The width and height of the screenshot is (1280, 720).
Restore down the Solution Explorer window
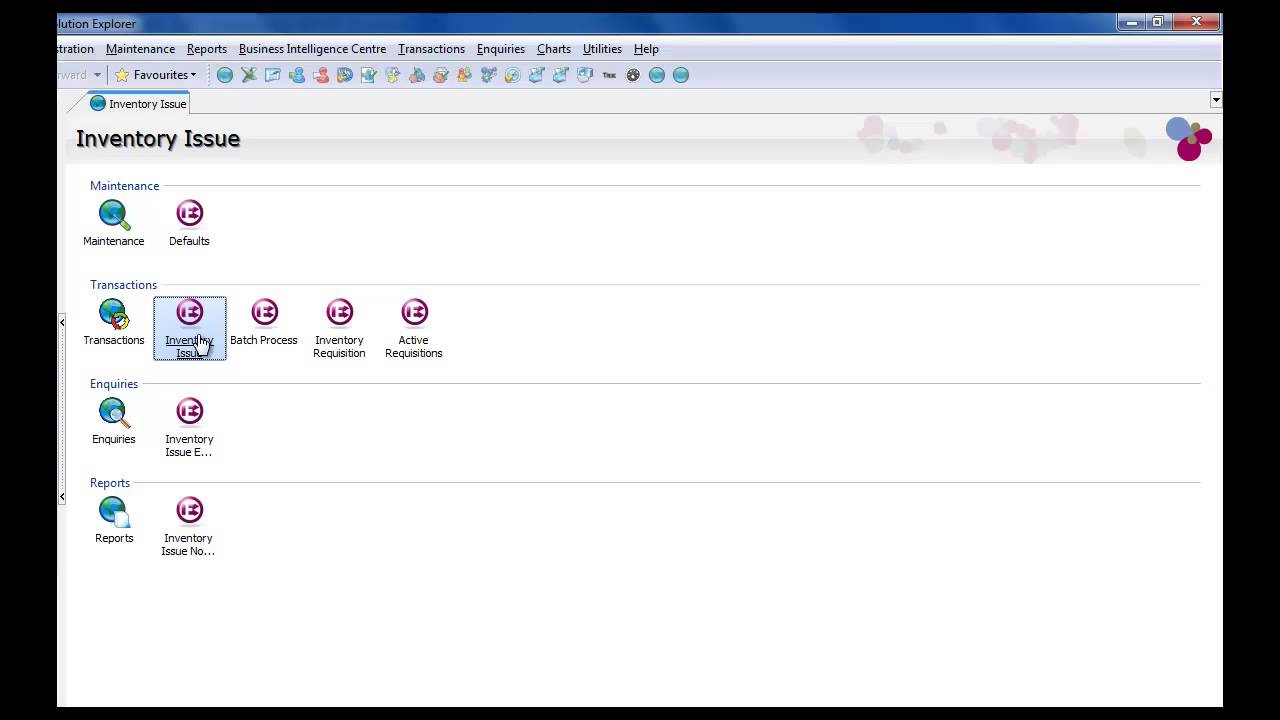(x=1157, y=21)
